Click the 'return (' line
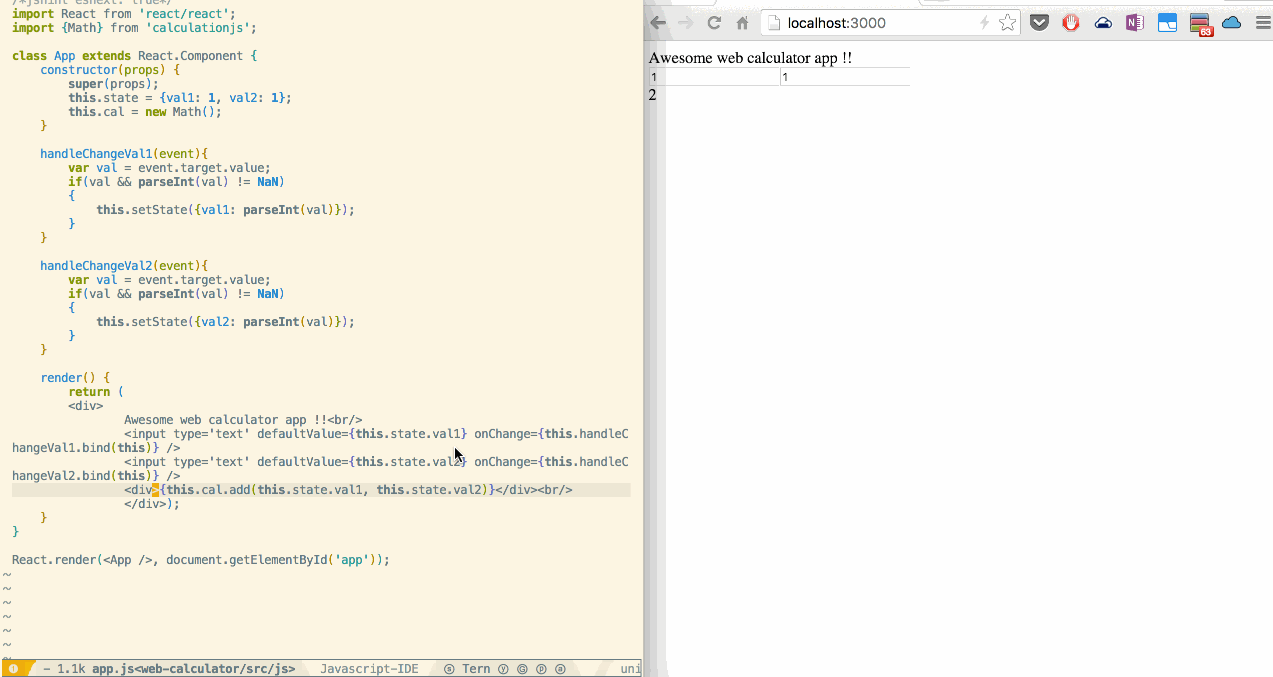The width and height of the screenshot is (1273, 677). 96,392
